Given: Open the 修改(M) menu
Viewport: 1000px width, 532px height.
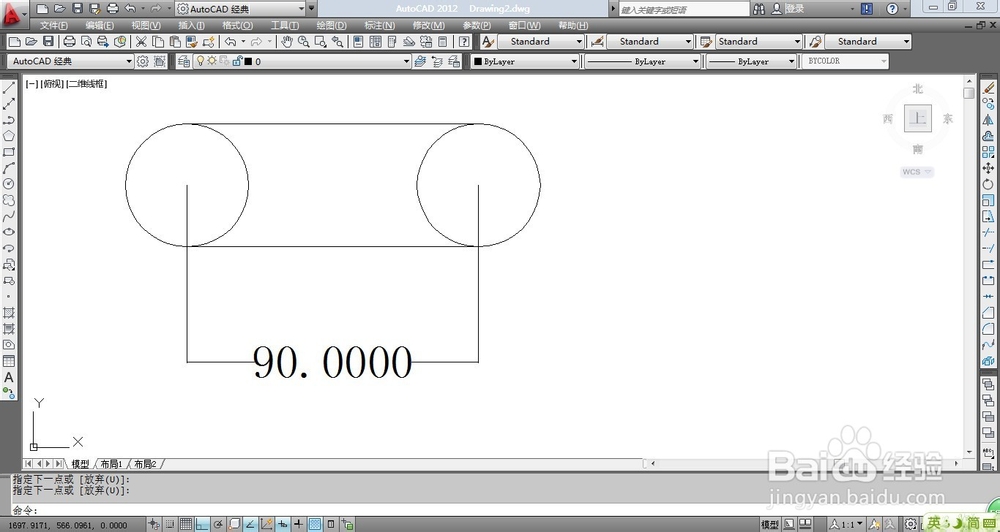Looking at the screenshot, I should (x=429, y=26).
